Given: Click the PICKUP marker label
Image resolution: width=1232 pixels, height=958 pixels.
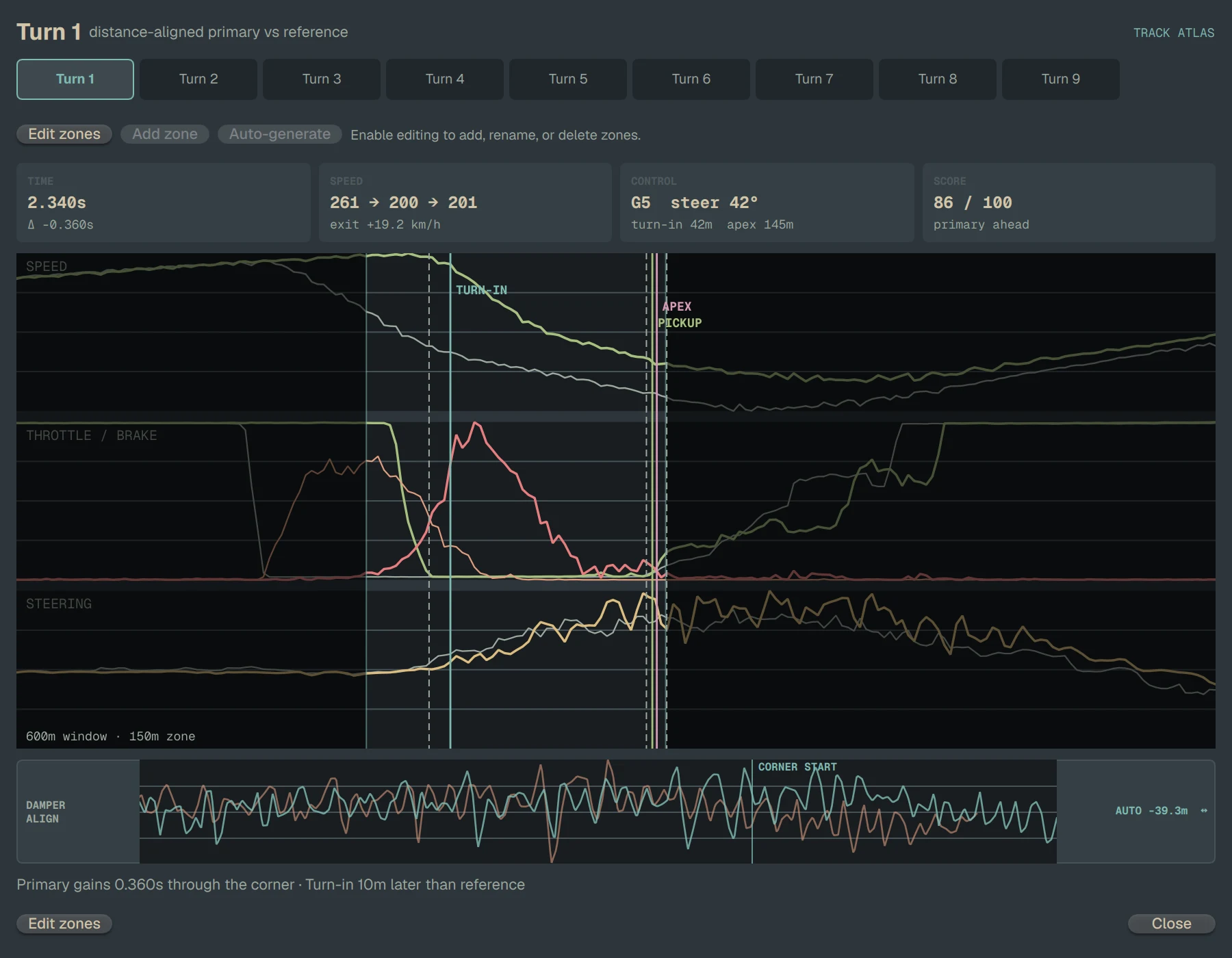Looking at the screenshot, I should (x=680, y=323).
